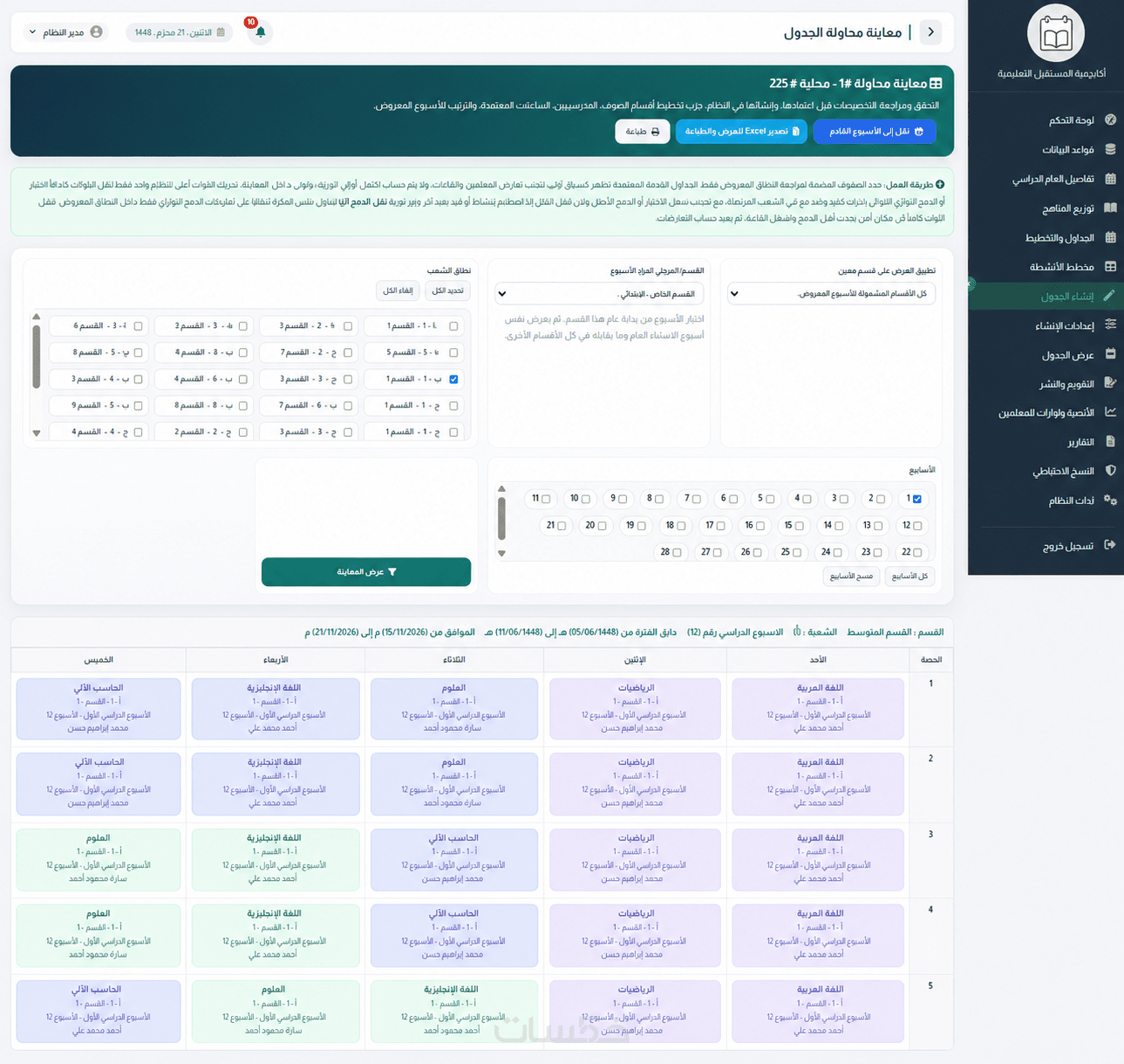Click the date badge الاثنين 21 محرم 1448

coord(180,32)
